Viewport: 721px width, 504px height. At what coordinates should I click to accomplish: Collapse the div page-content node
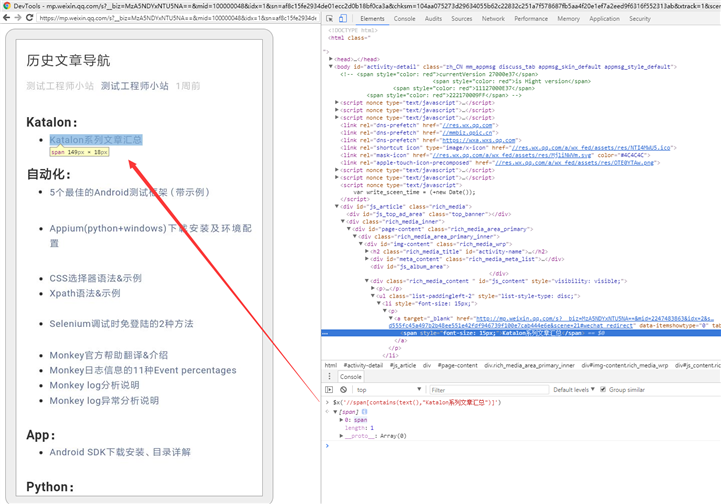[349, 229]
